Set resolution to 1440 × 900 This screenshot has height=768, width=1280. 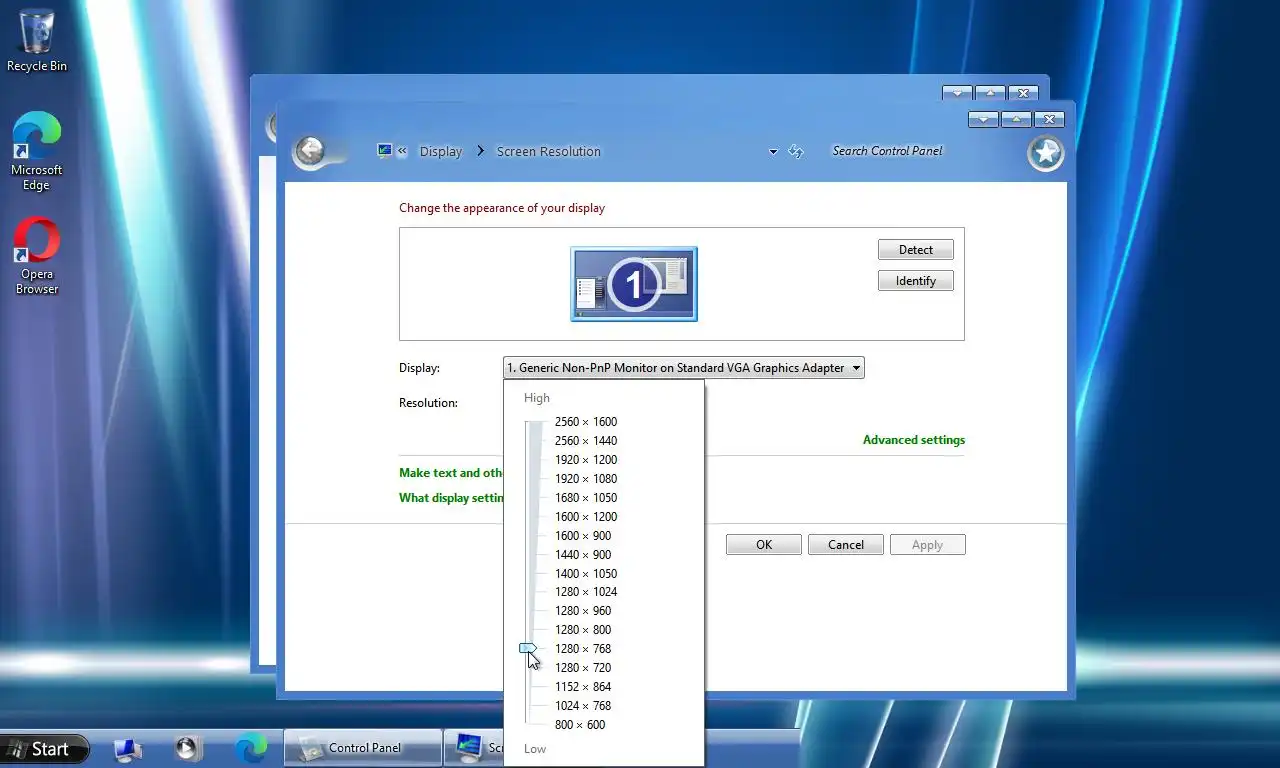pos(583,555)
